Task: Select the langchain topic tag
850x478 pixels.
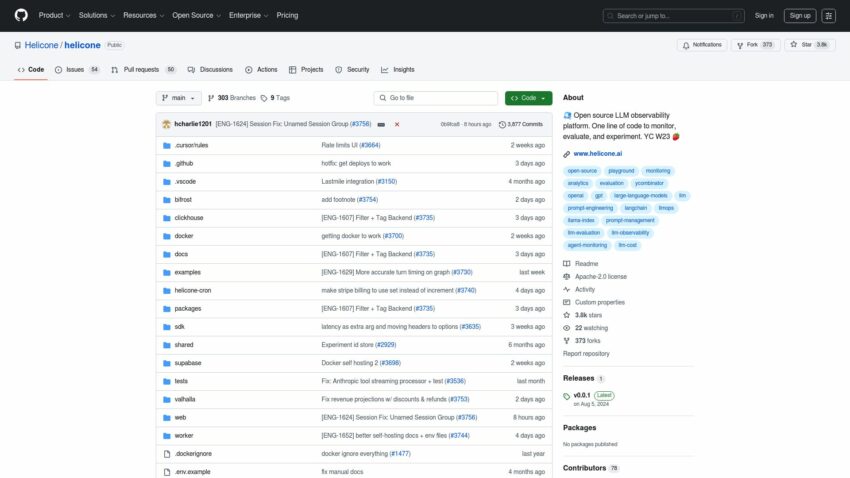Action: 635,208
